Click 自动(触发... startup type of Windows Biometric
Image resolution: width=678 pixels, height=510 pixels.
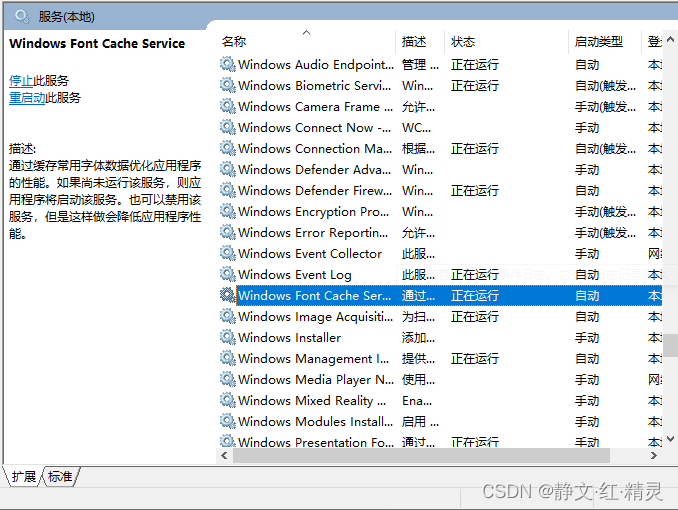(x=605, y=85)
